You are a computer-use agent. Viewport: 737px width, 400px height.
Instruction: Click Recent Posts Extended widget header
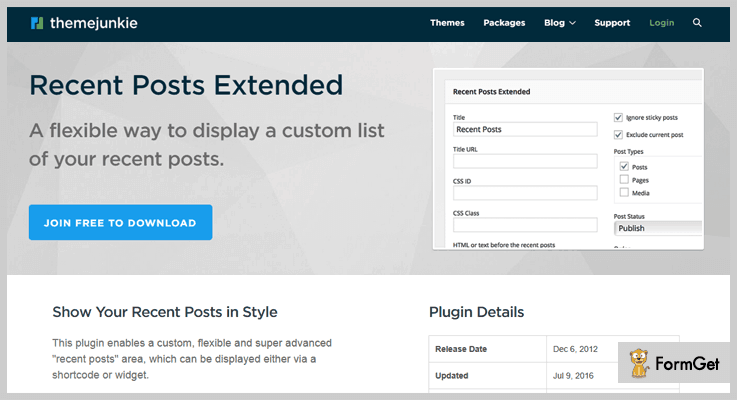pyautogui.click(x=491, y=92)
